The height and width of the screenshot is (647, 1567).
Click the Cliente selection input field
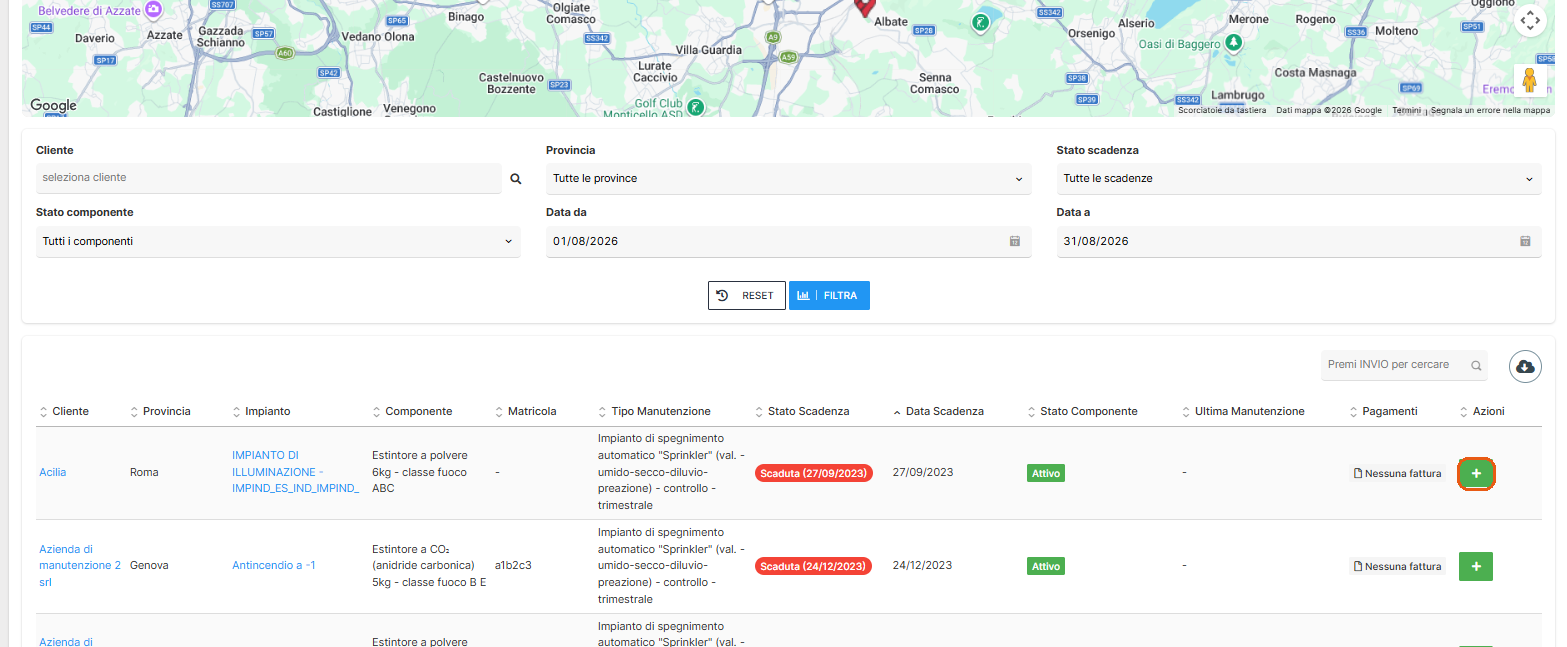[268, 178]
